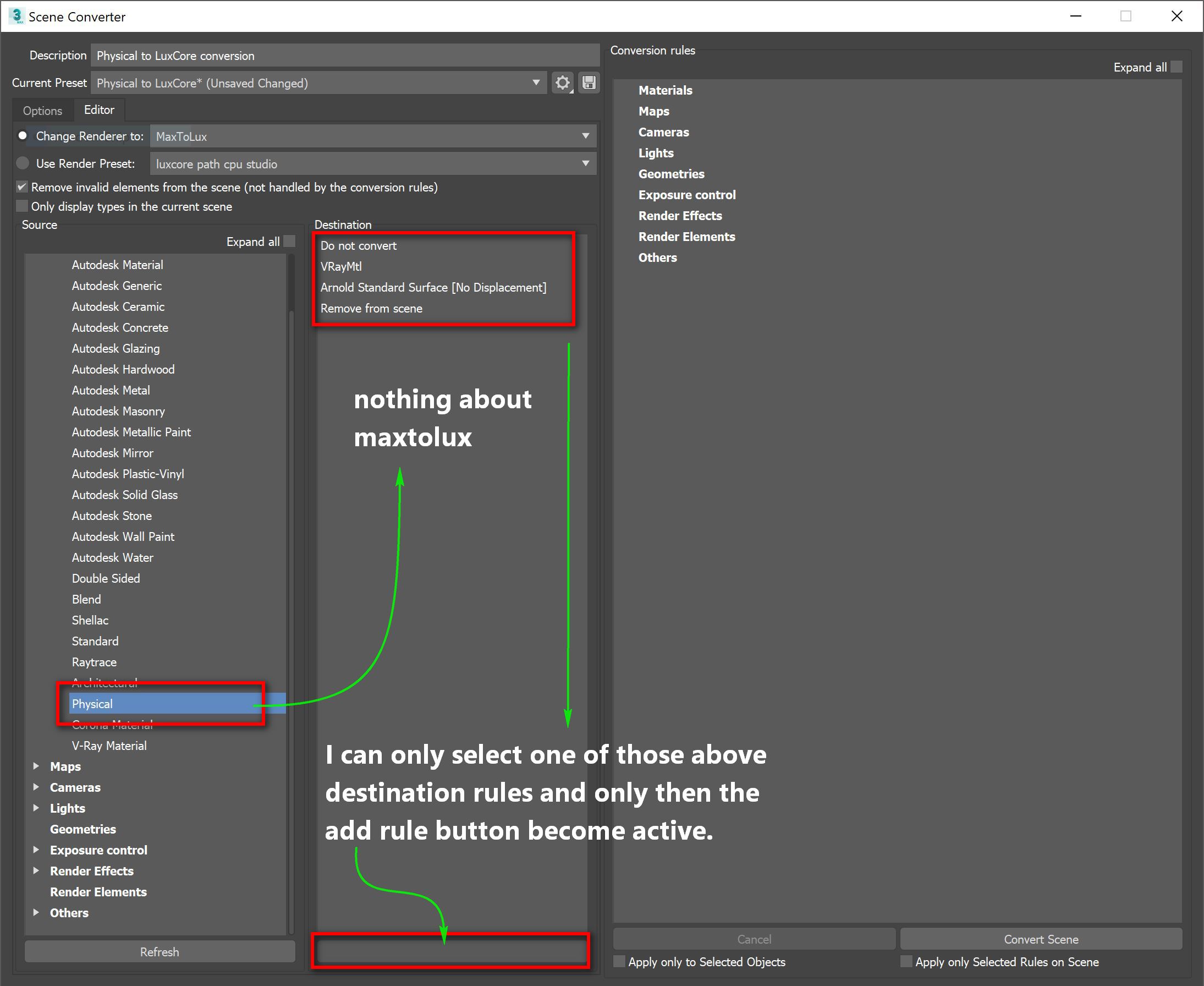Select Autodesk Metal in the Source list
Image resolution: width=1204 pixels, height=986 pixels.
[x=111, y=390]
